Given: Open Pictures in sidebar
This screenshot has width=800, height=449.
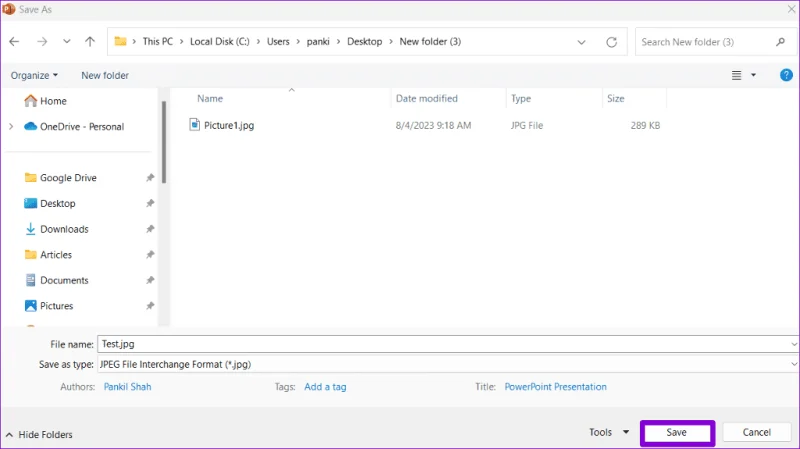Looking at the screenshot, I should [x=49, y=306].
